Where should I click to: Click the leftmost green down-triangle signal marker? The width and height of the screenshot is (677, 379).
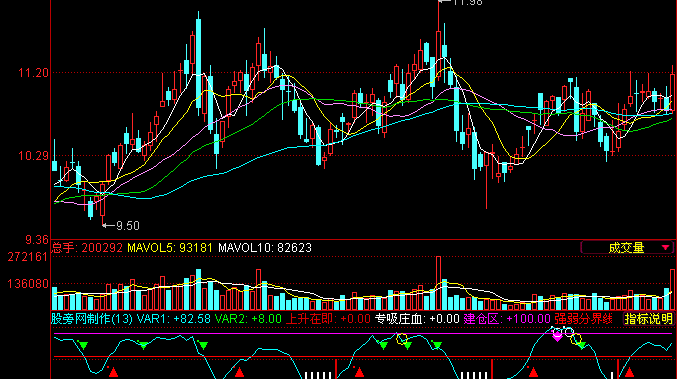point(83,345)
